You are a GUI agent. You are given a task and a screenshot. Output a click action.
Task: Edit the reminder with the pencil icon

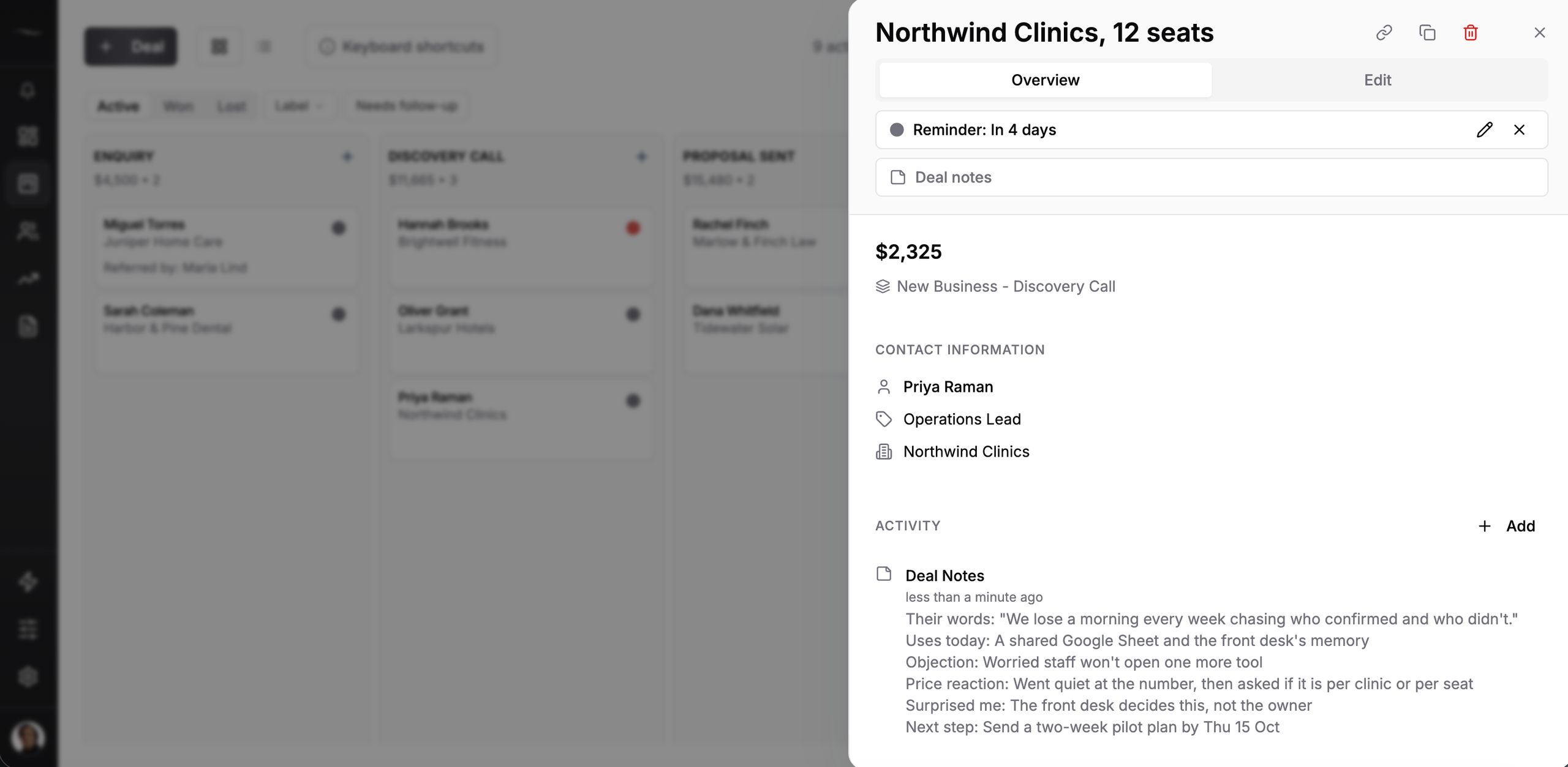point(1484,130)
